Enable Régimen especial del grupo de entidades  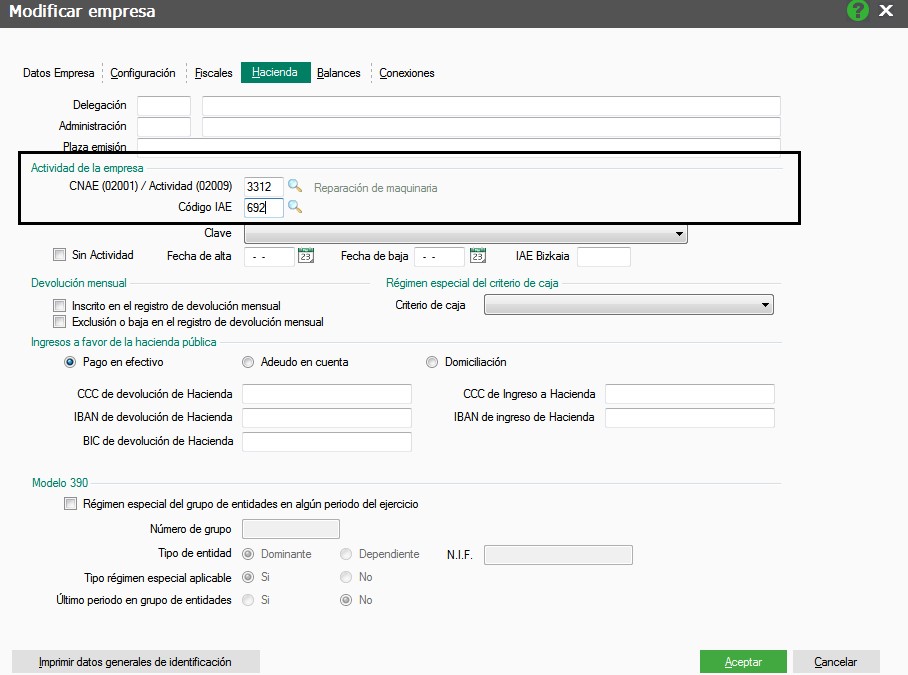[x=70, y=504]
